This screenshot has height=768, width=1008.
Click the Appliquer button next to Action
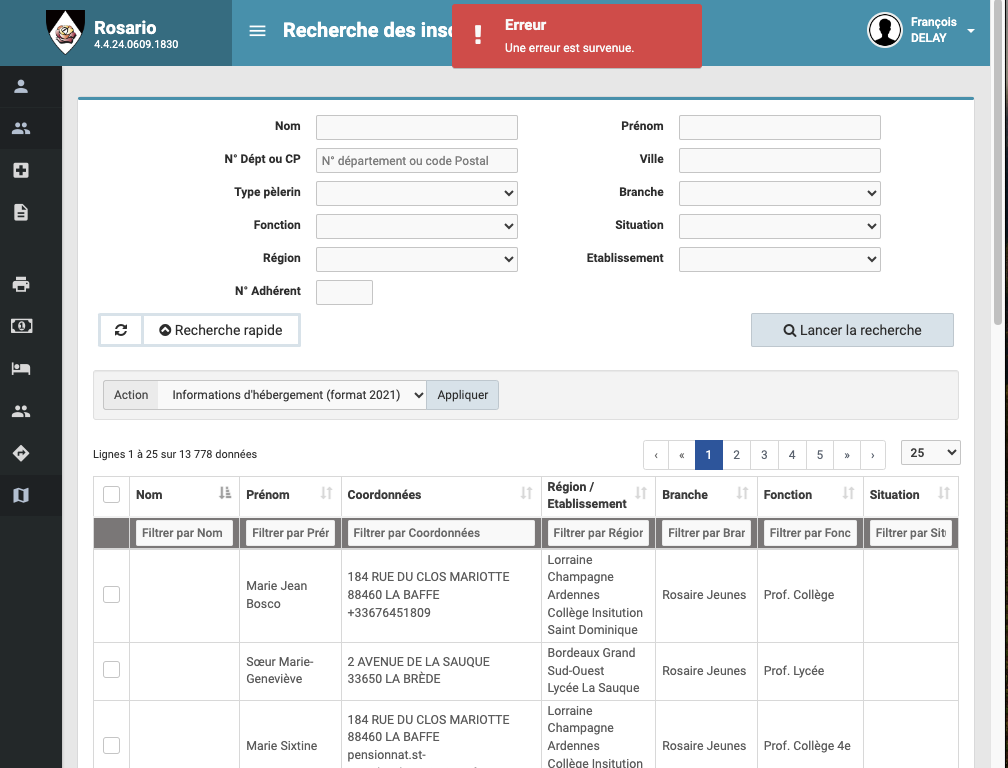click(462, 394)
